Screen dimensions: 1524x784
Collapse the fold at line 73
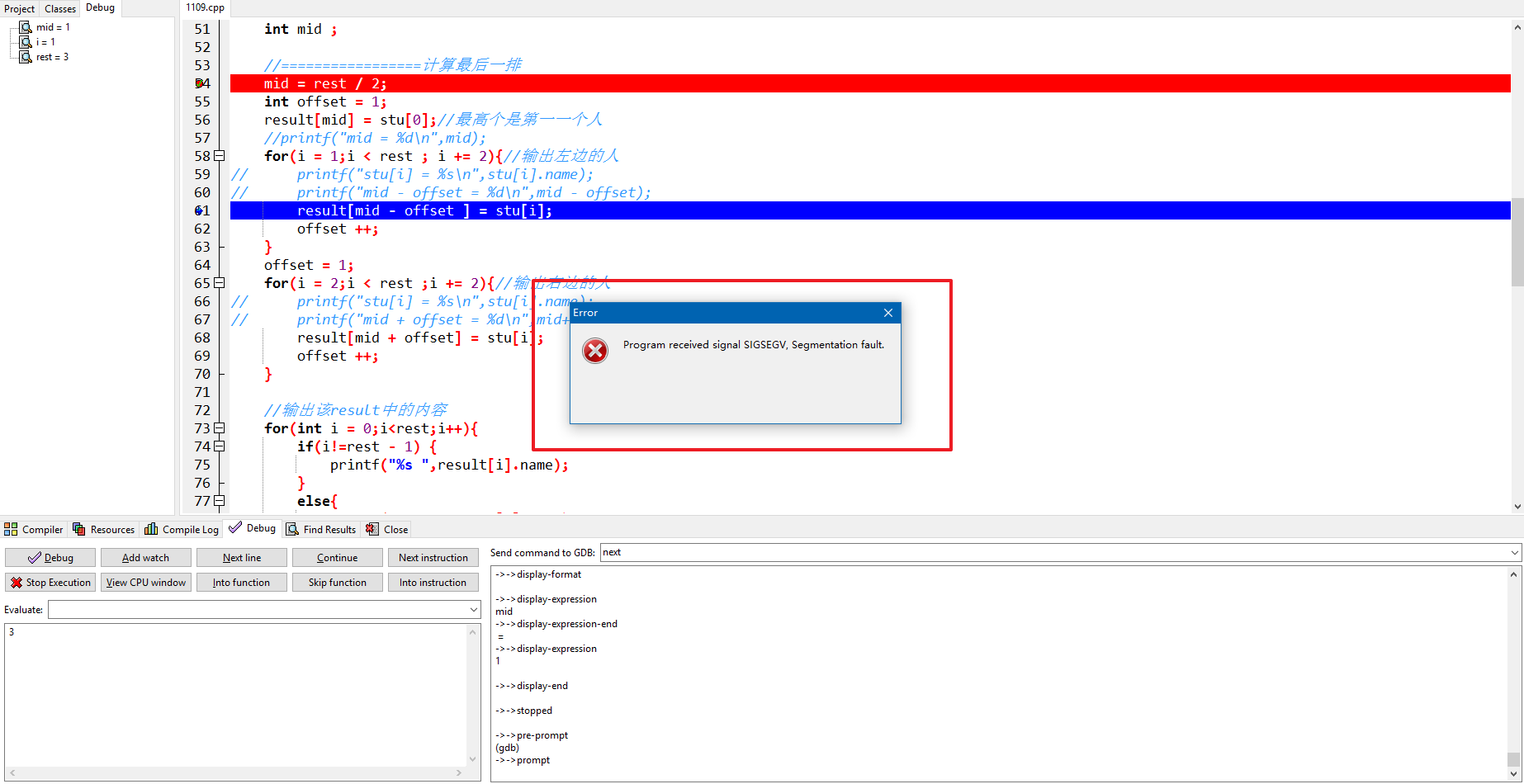click(220, 428)
